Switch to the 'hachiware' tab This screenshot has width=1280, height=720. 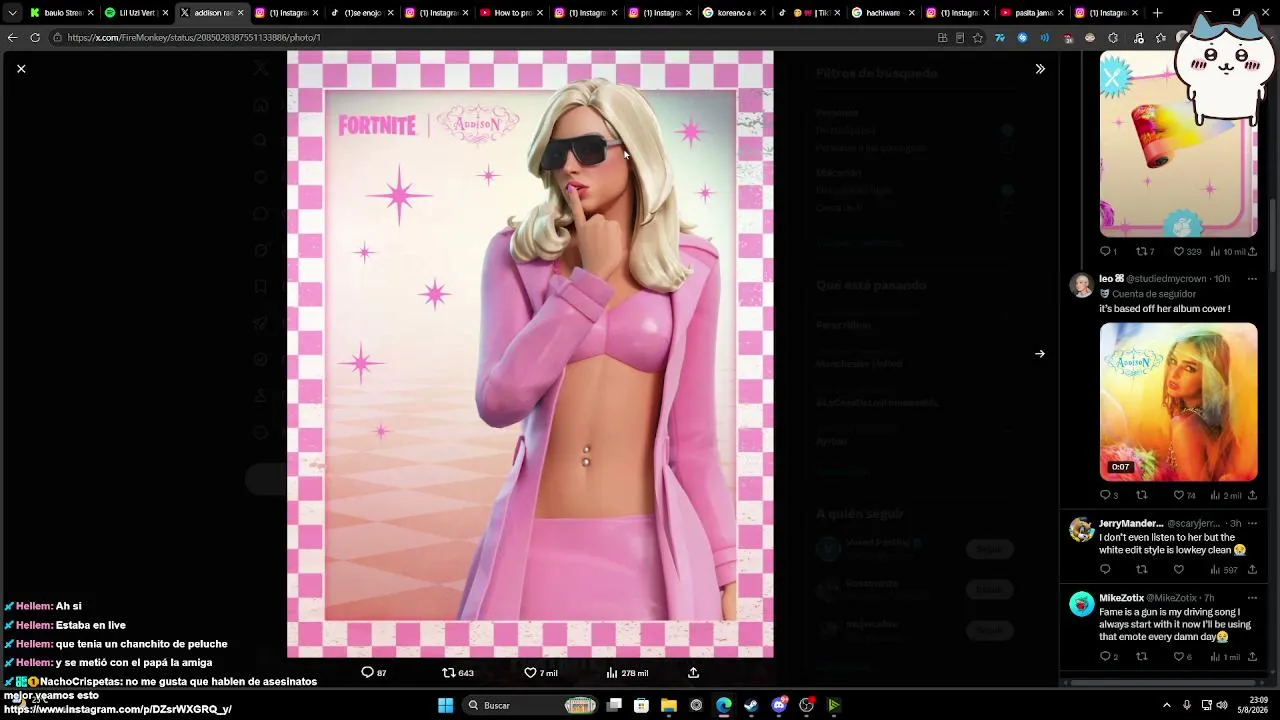pyautogui.click(x=884, y=13)
